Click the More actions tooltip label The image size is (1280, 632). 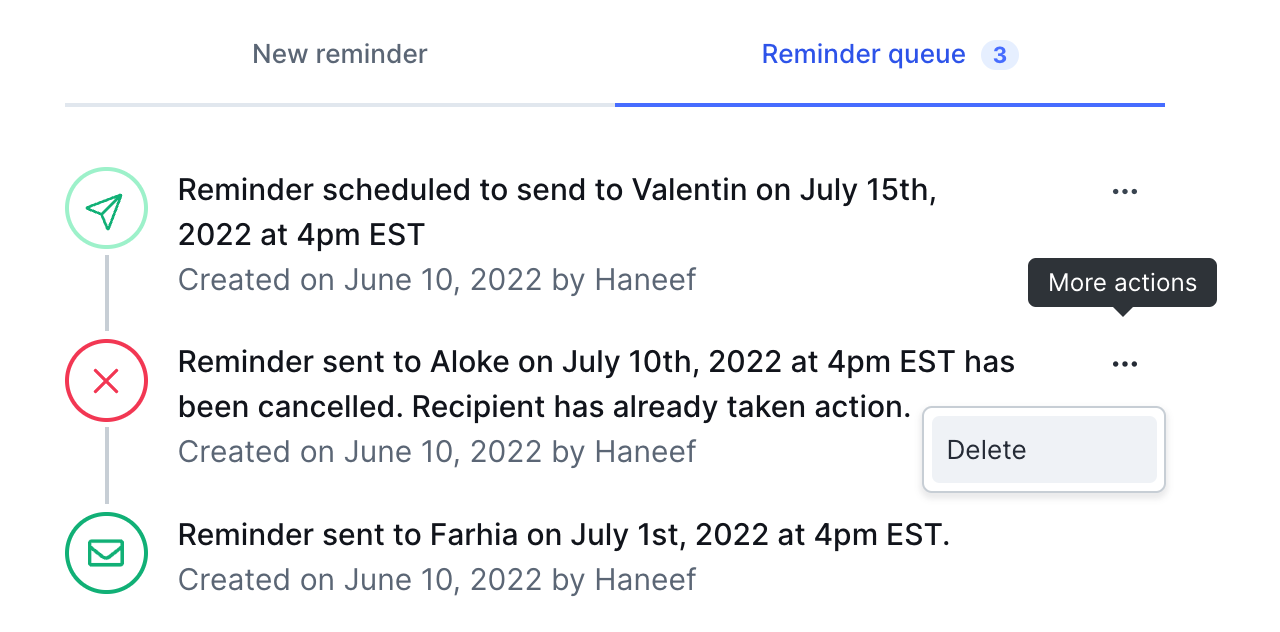pos(1121,282)
